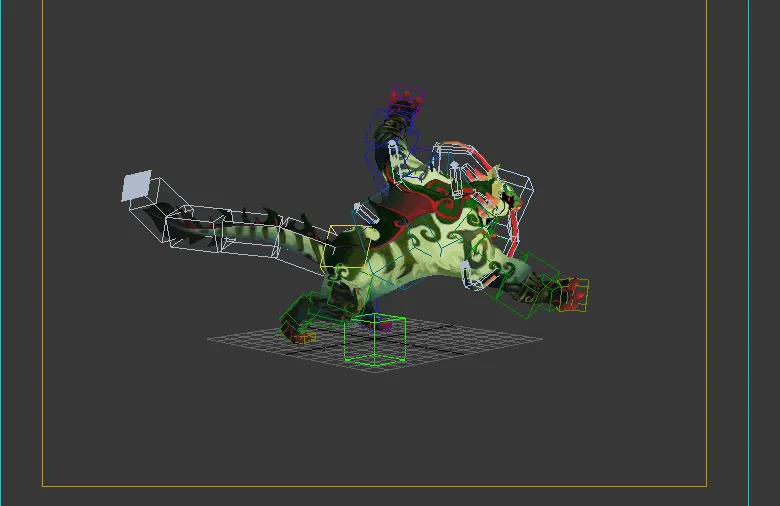Select the purple bone box atop raised paw
Viewport: 780px width, 506px height.
(406, 99)
